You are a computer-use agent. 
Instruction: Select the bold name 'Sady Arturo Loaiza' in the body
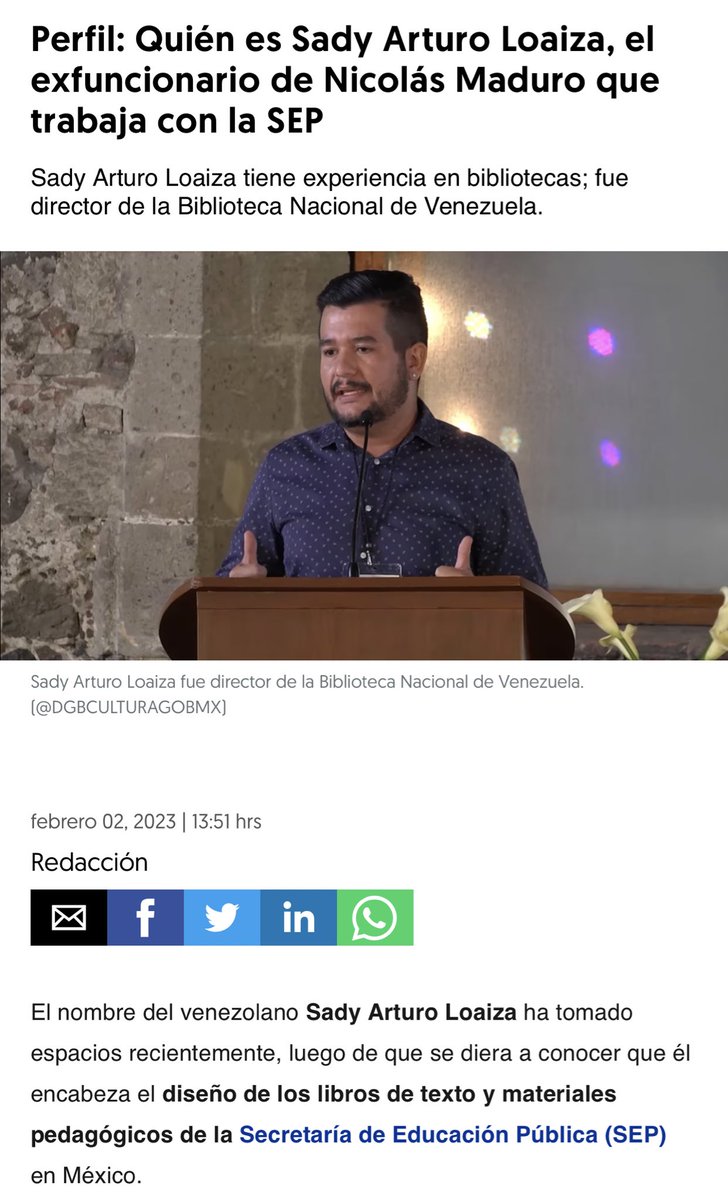411,1012
